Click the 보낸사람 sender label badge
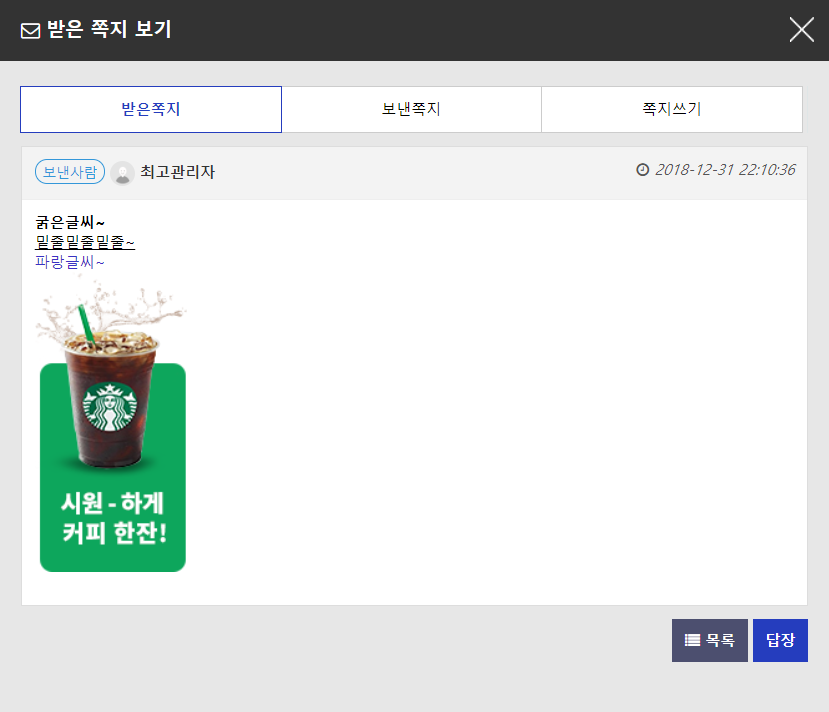Image resolution: width=829 pixels, height=712 pixels. click(x=69, y=171)
